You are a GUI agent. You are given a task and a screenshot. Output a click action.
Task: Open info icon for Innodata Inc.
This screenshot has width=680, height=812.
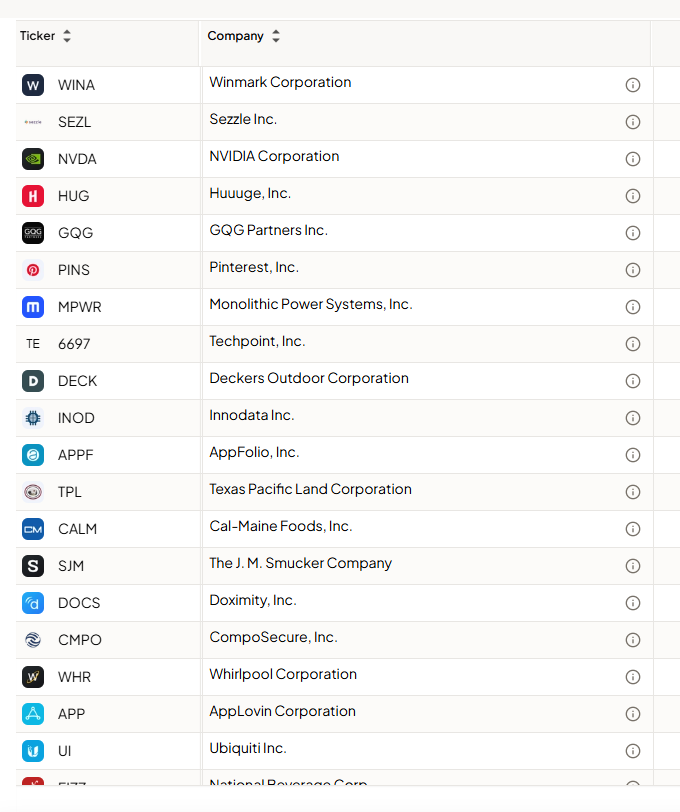click(x=633, y=418)
